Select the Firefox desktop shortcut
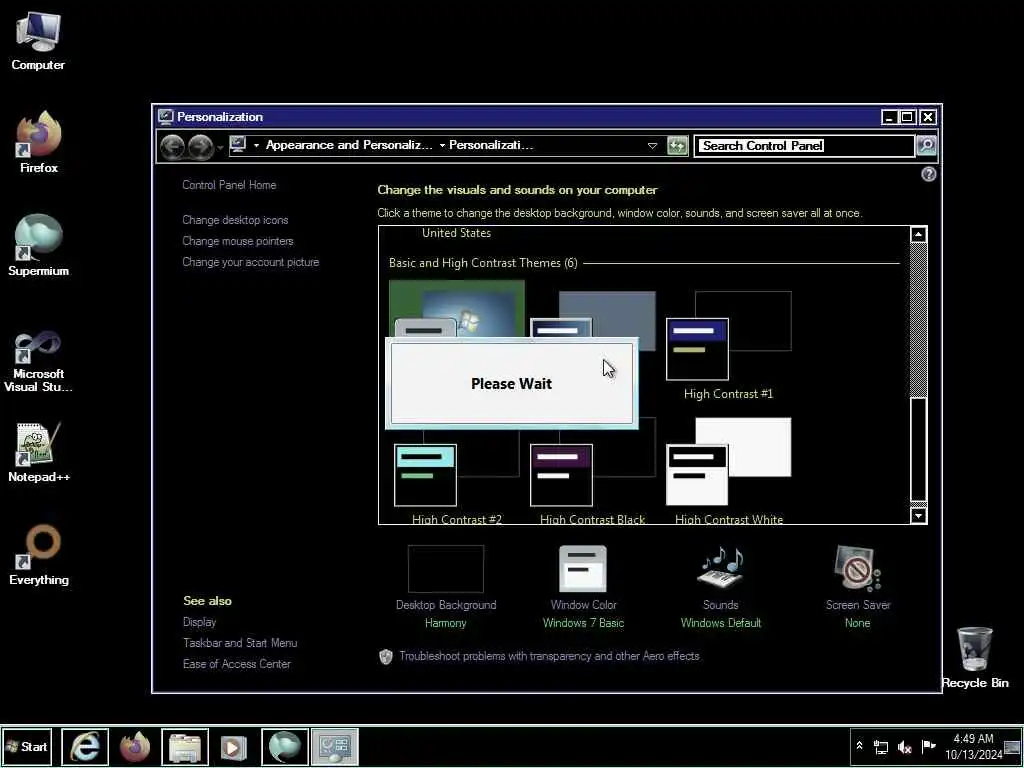 (39, 142)
